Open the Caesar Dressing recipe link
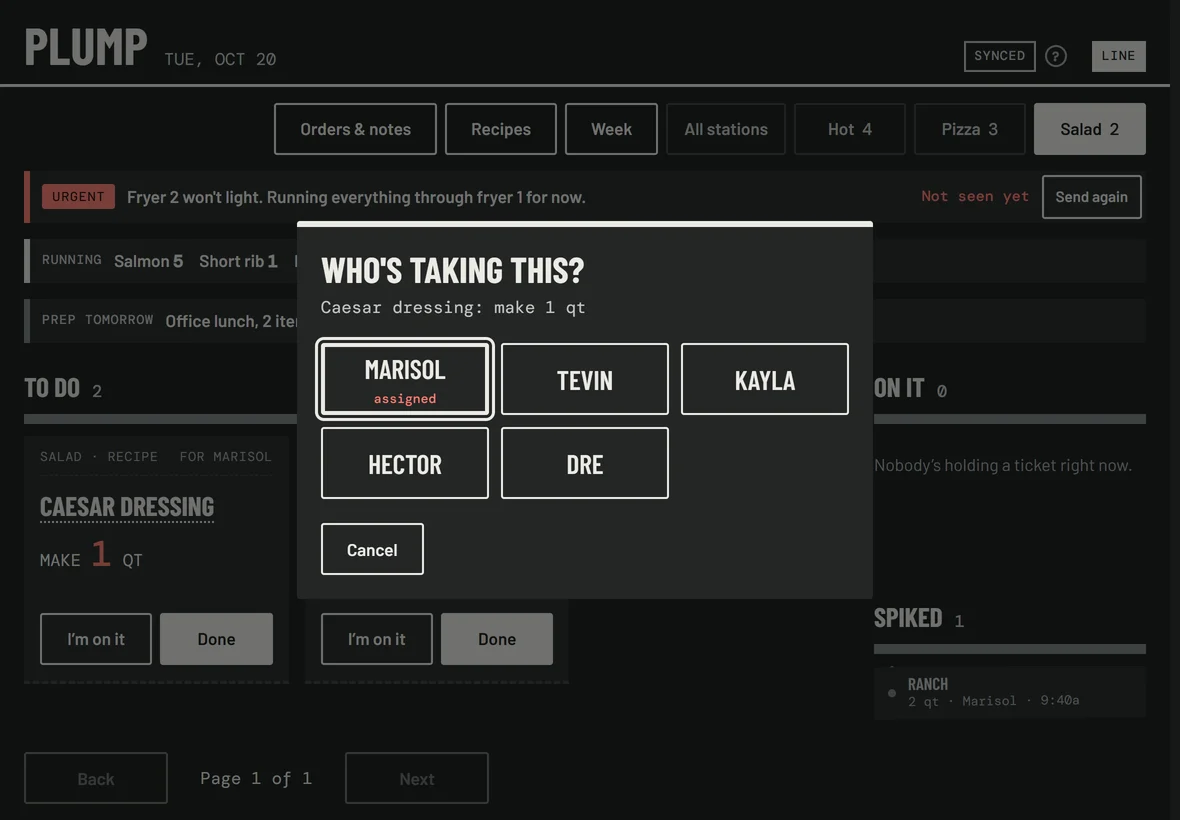Viewport: 1180px width, 820px height. coord(127,507)
